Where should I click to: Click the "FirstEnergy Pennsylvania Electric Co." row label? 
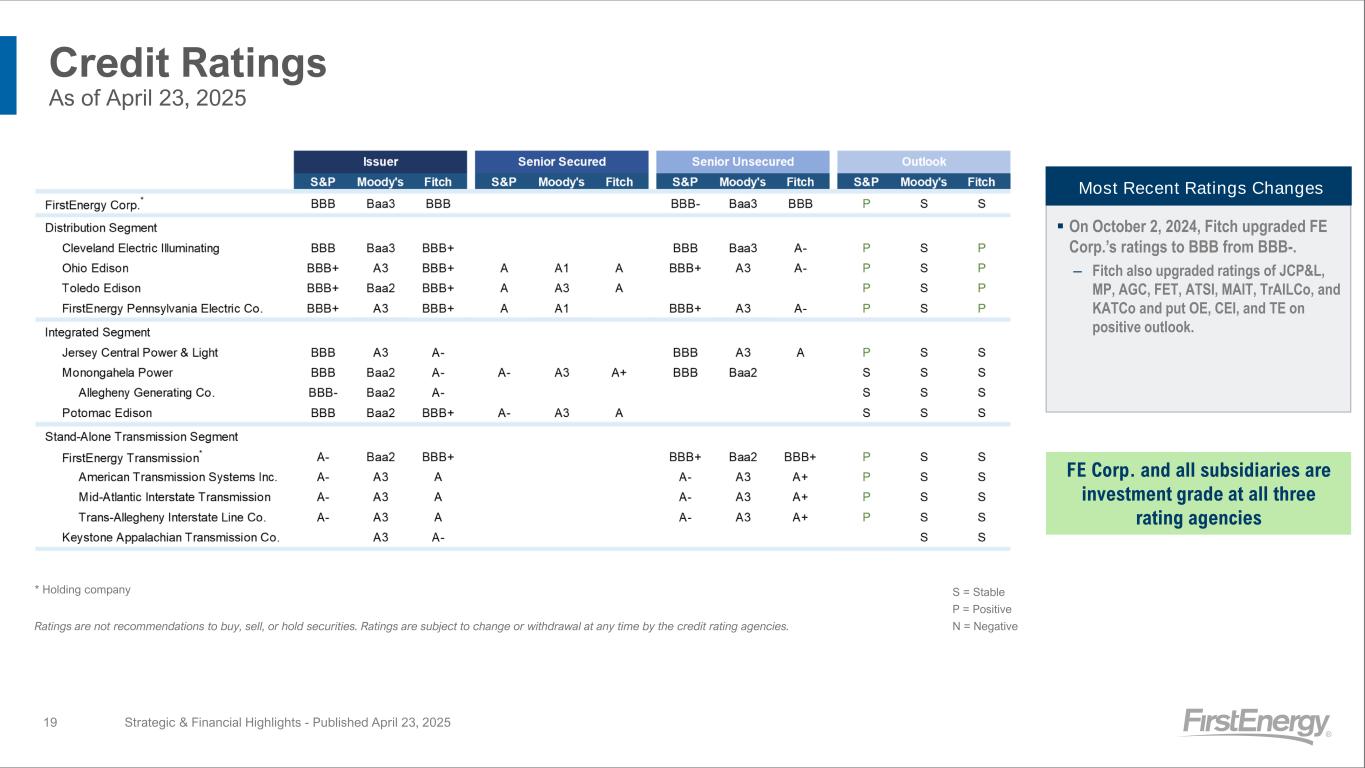tap(162, 308)
